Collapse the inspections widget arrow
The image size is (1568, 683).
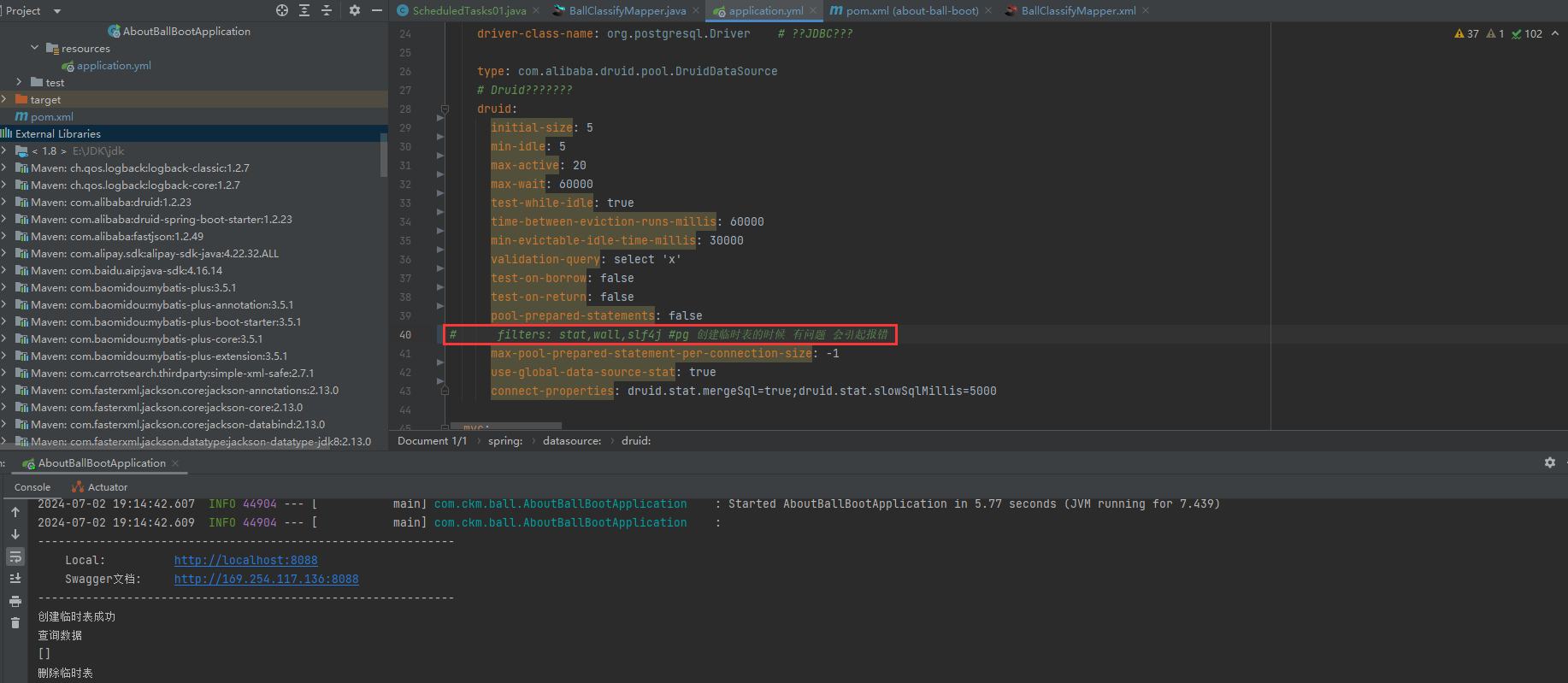coord(1554,34)
